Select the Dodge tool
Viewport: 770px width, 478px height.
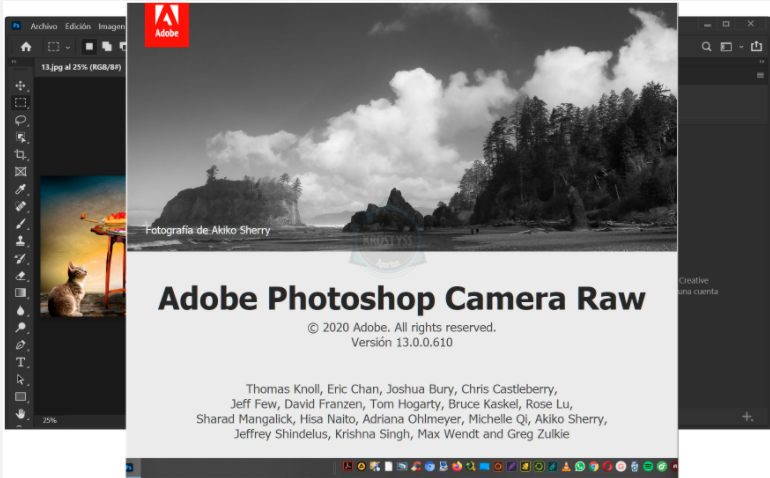click(x=20, y=328)
